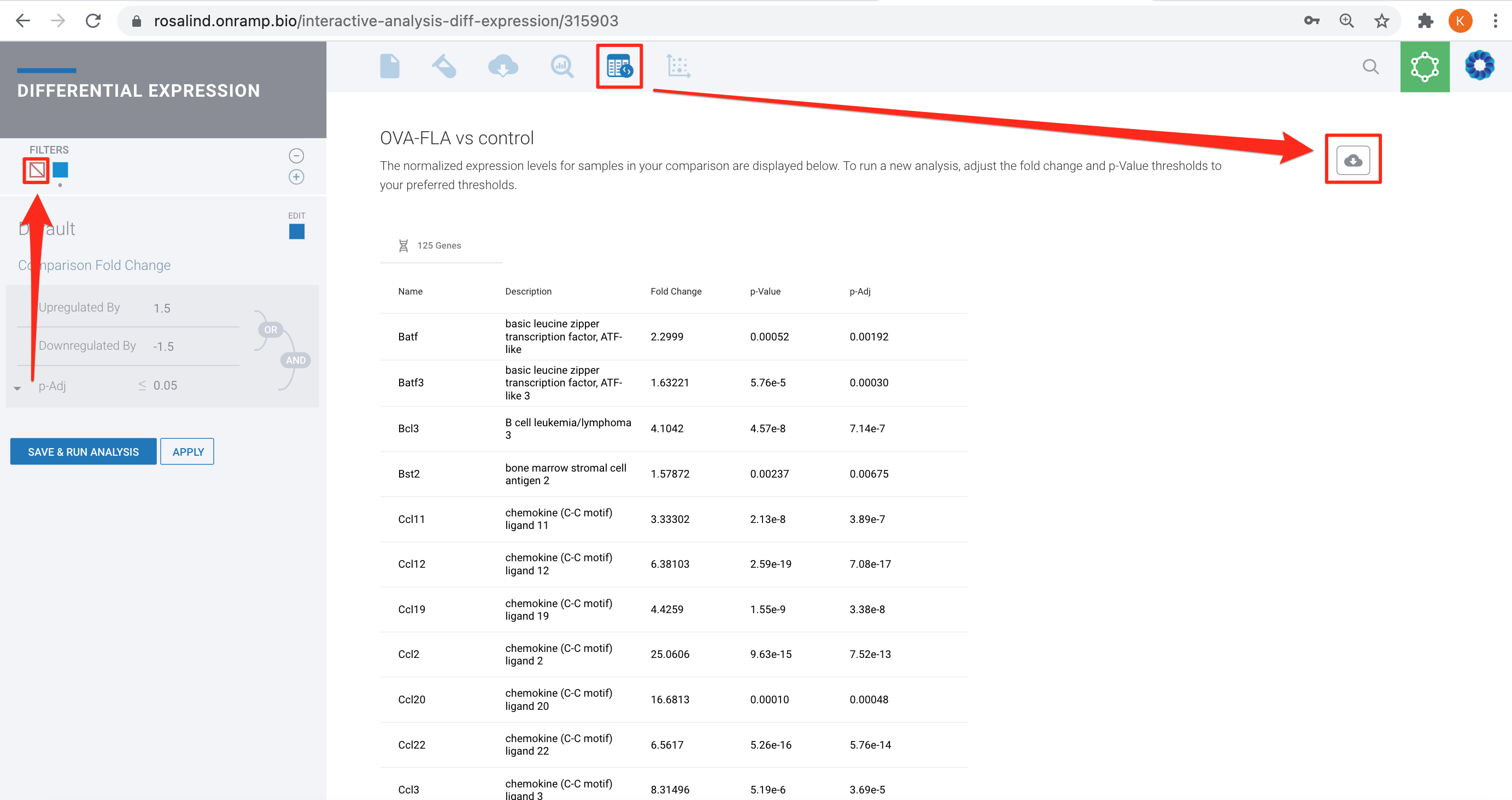Click the toolbar cloud download icon
This screenshot has height=800, width=1512.
(x=503, y=66)
